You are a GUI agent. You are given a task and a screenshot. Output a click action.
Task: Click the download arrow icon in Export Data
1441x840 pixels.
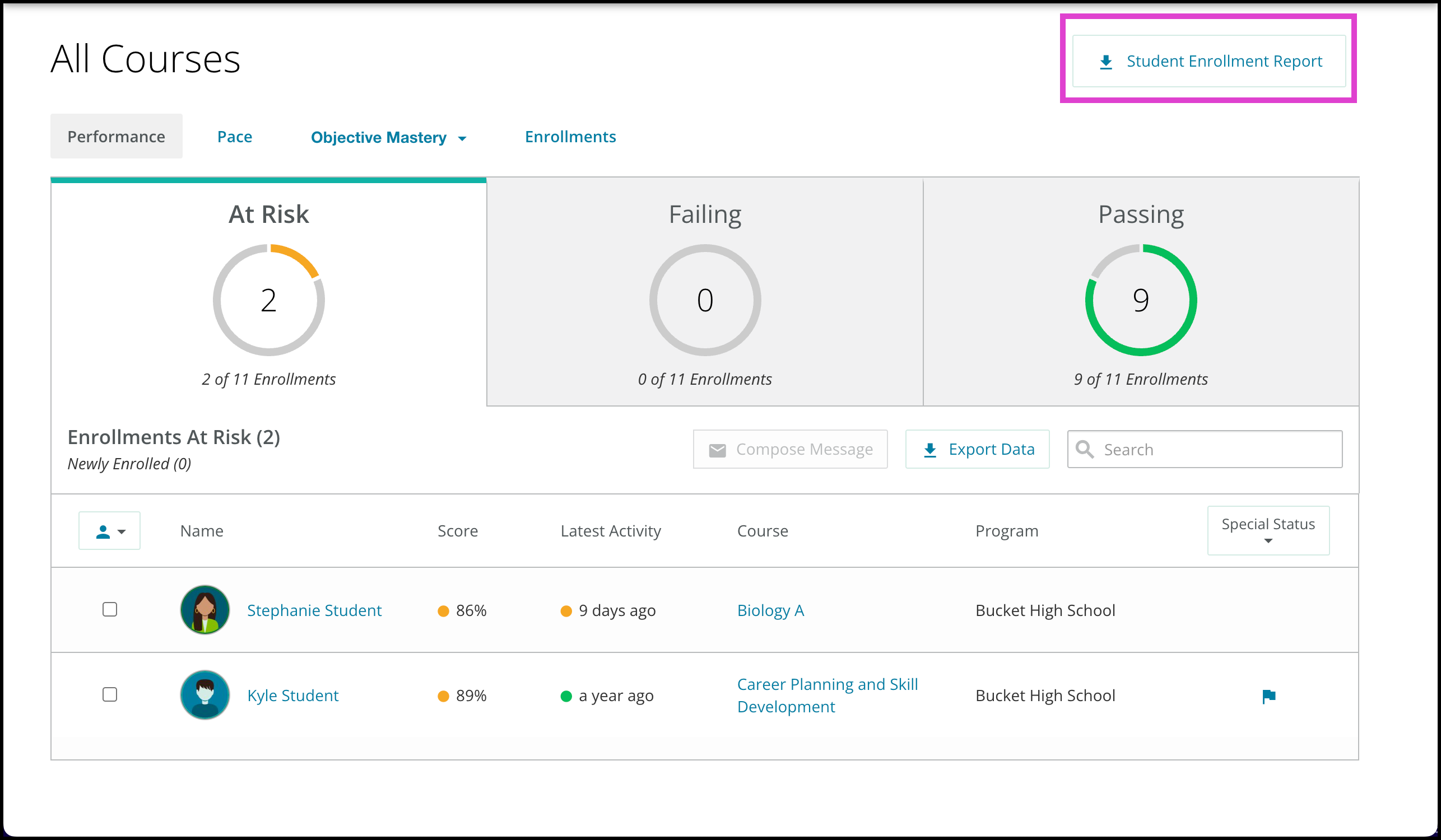[930, 450]
